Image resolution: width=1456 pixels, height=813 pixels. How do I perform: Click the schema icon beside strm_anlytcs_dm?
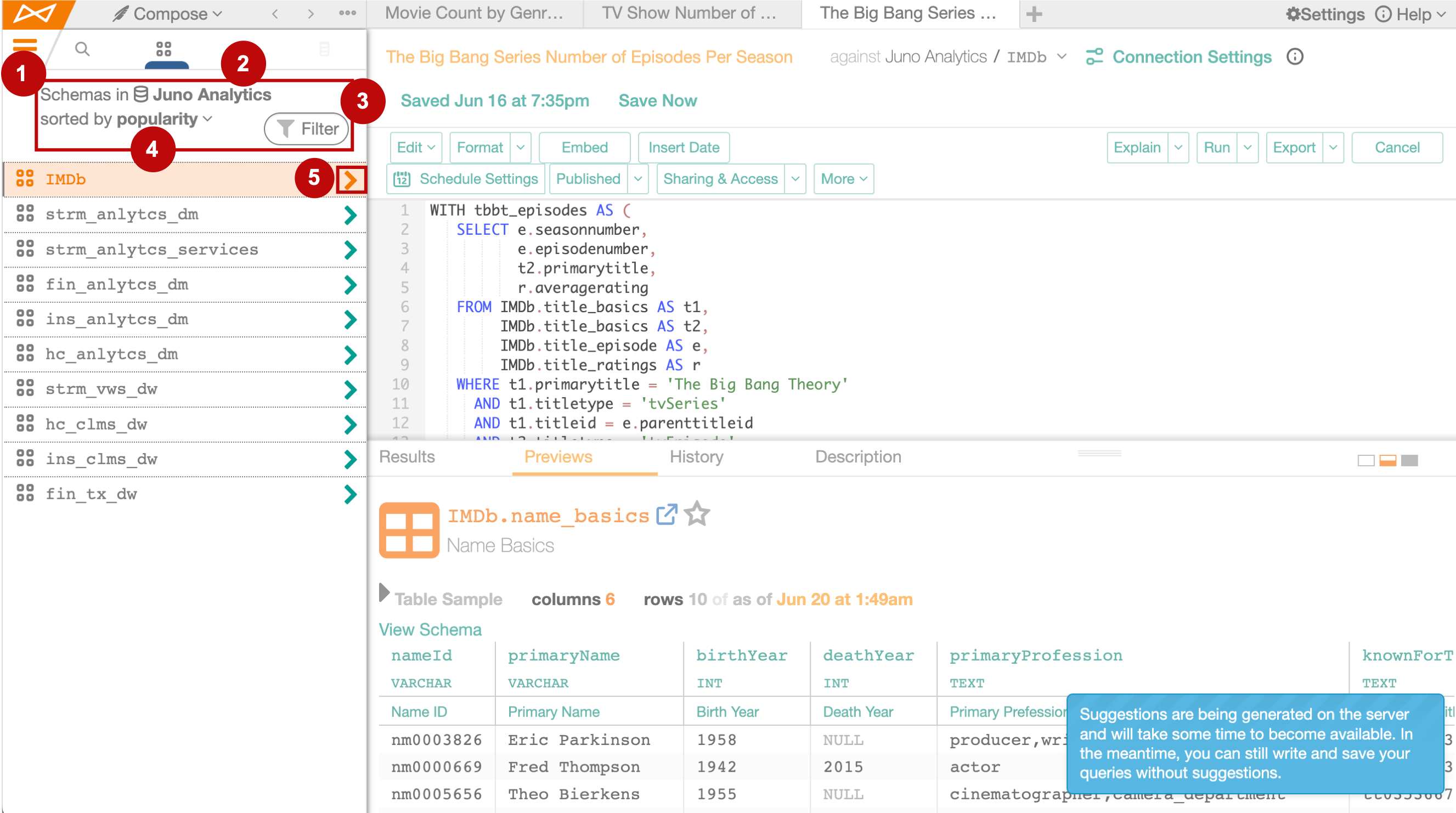click(25, 214)
